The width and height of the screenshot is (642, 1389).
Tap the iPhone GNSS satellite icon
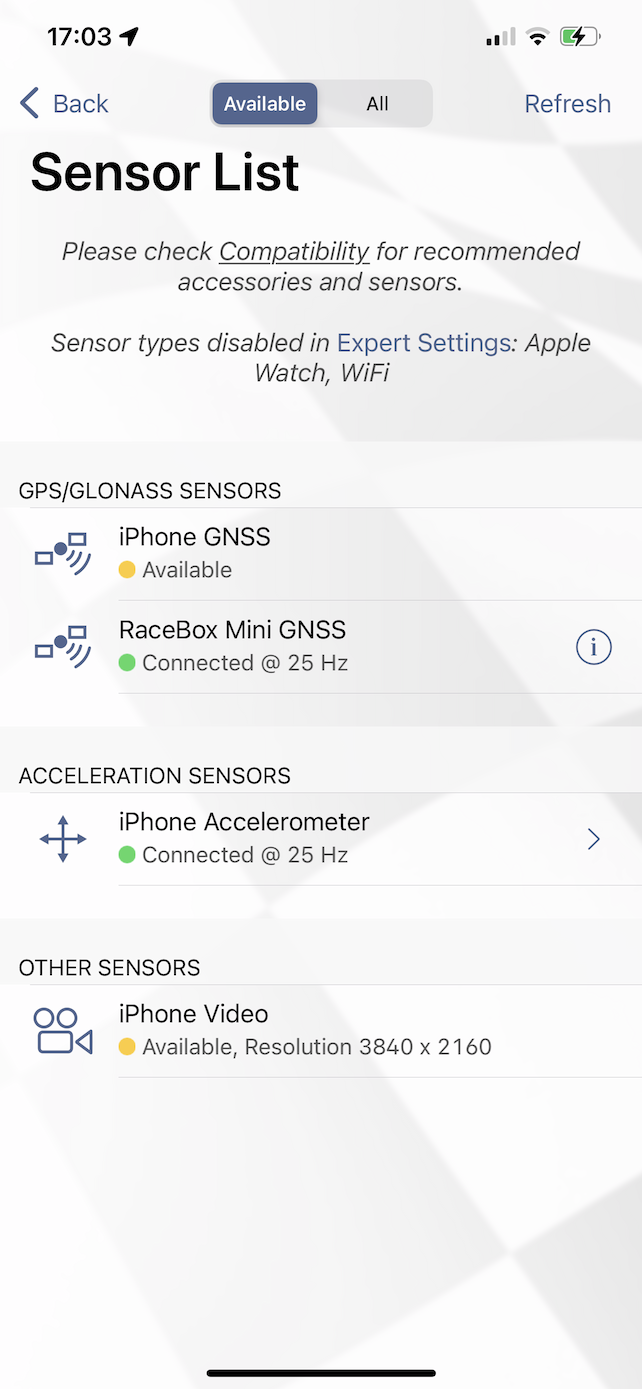[x=62, y=553]
